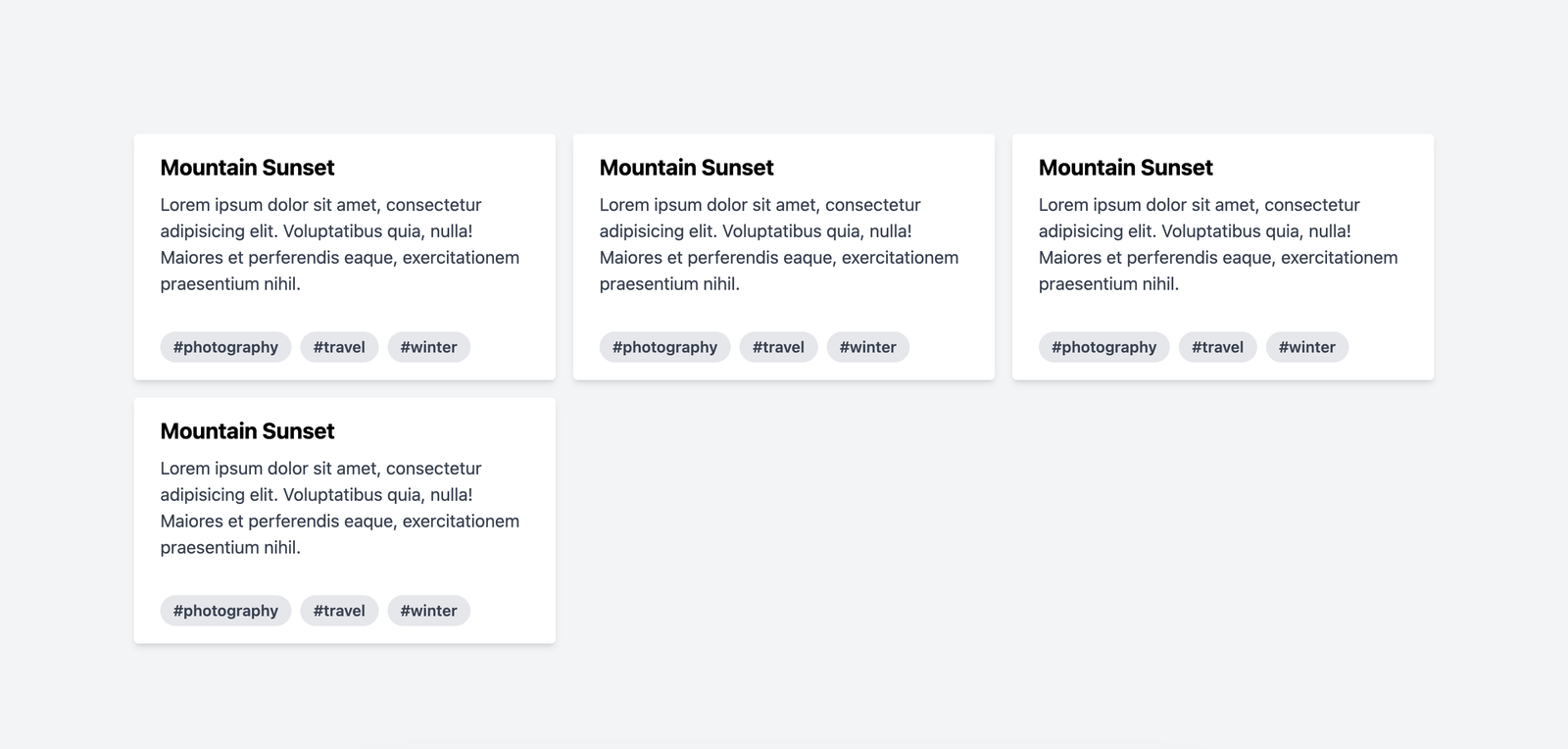Screen dimensions: 1568x749
Task: Click the description text on third card
Action: tap(1217, 244)
